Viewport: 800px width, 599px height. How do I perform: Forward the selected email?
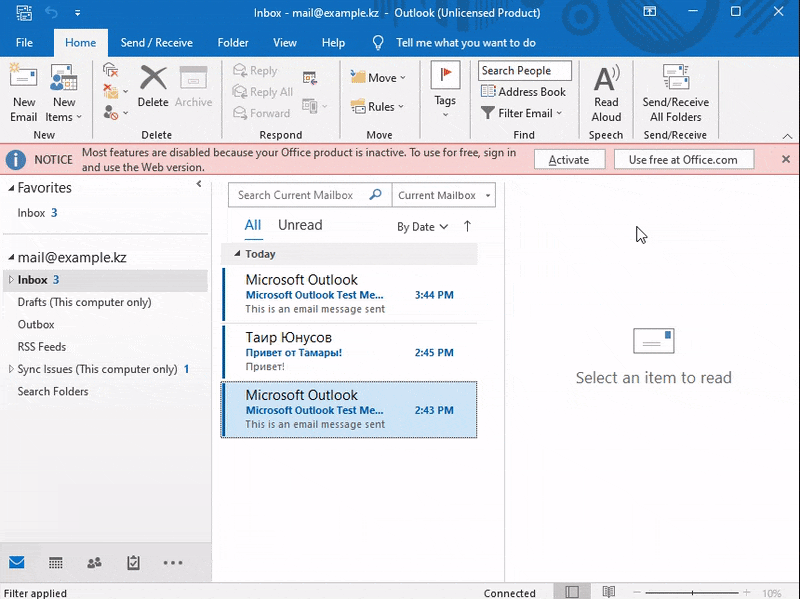click(261, 113)
